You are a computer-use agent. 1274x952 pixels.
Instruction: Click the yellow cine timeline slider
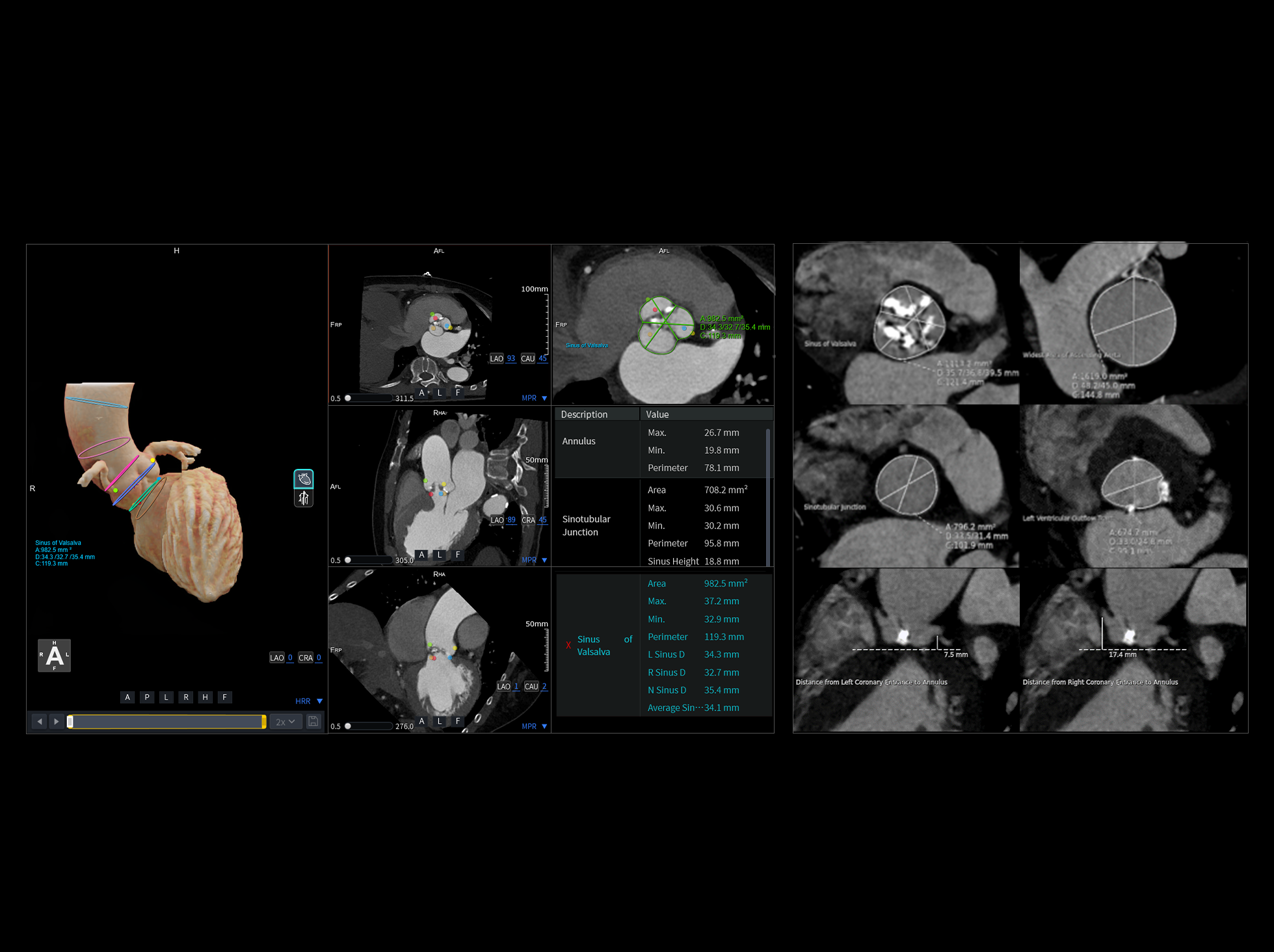point(166,721)
